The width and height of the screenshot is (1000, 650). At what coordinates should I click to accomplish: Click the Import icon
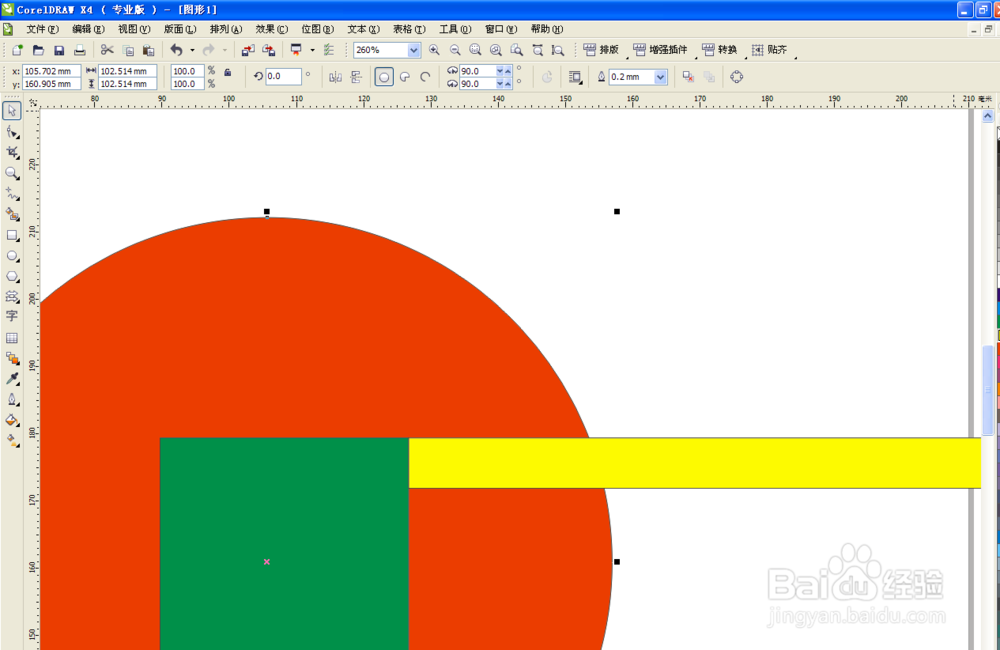click(248, 50)
